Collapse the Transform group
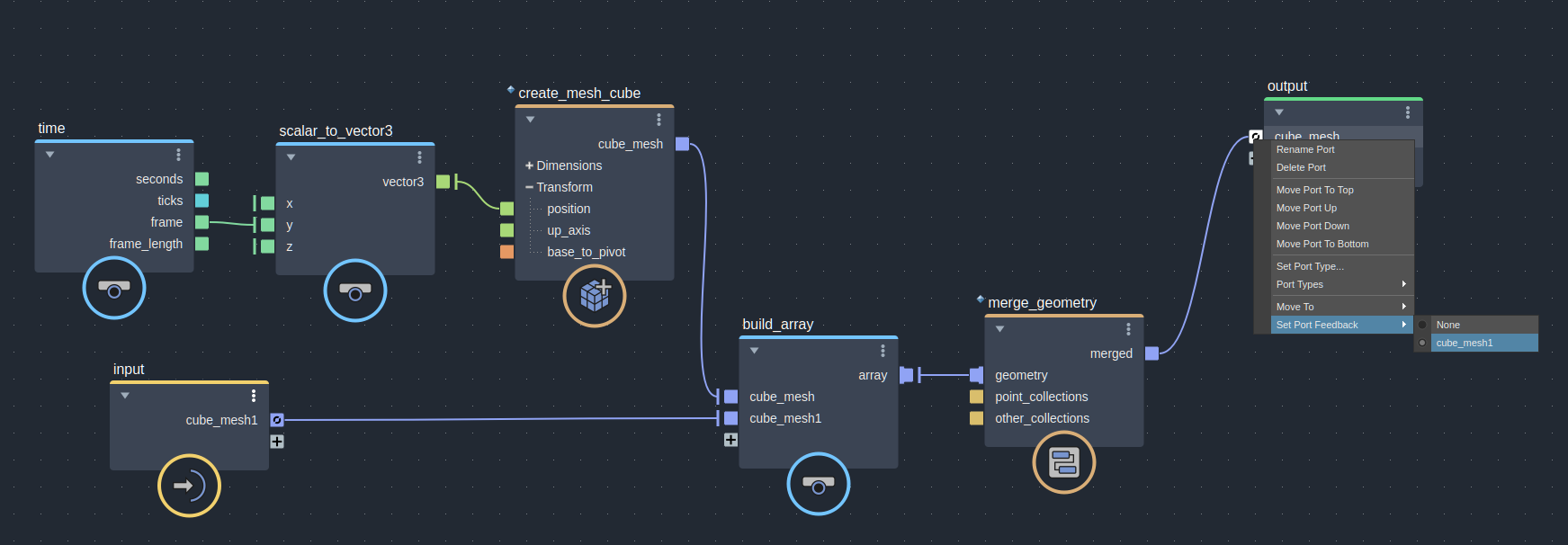Viewport: 1568px width, 545px height. point(529,187)
